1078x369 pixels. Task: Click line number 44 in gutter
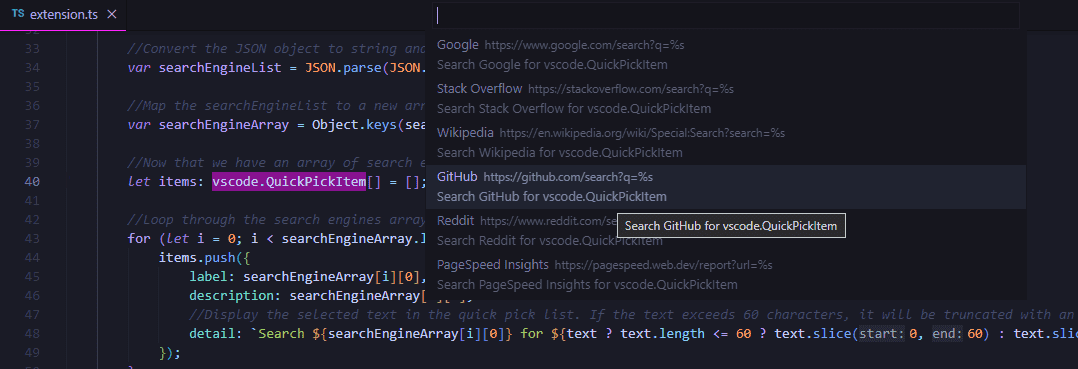tap(32, 258)
